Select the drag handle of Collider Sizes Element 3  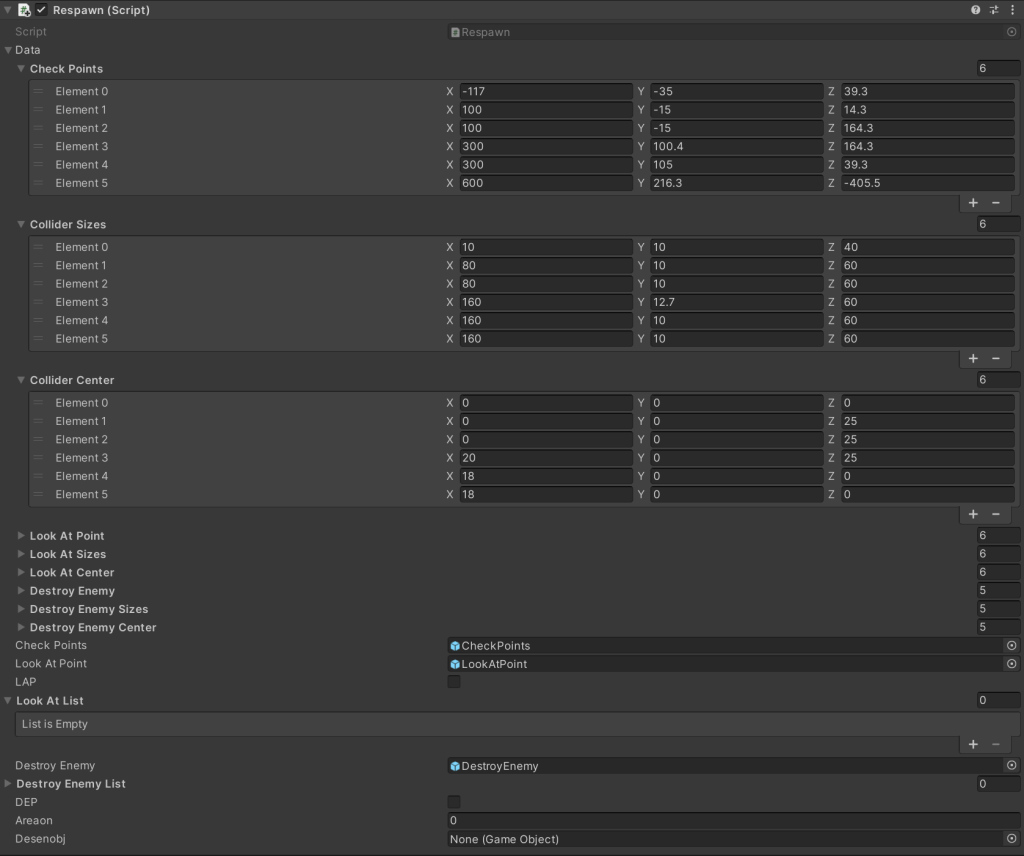point(39,302)
